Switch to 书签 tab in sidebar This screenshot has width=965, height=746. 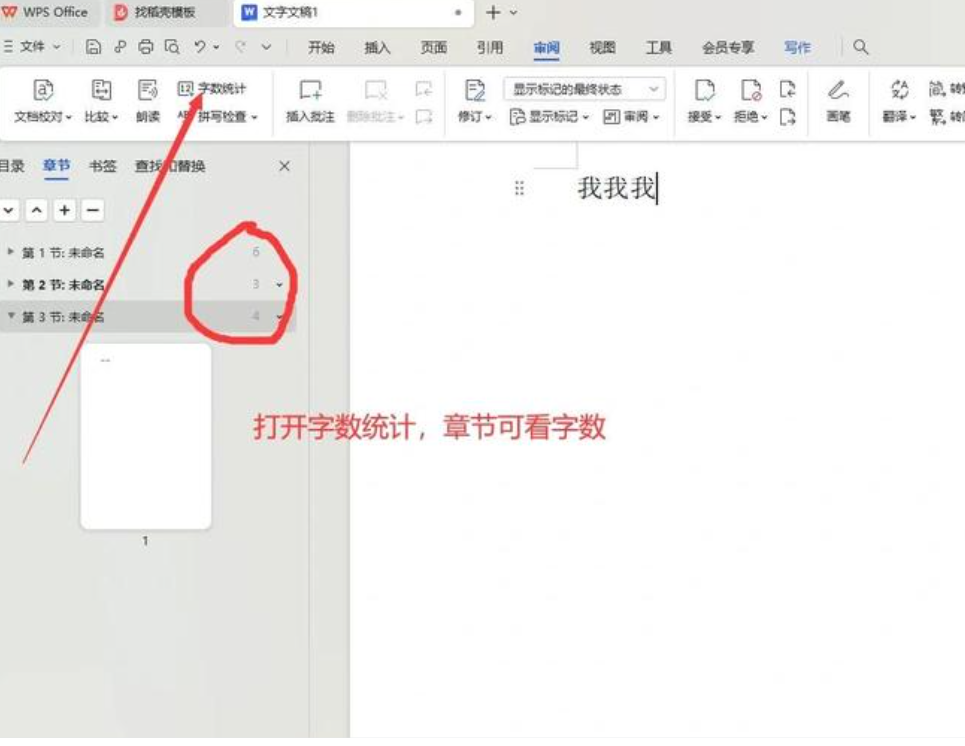pyautogui.click(x=102, y=166)
